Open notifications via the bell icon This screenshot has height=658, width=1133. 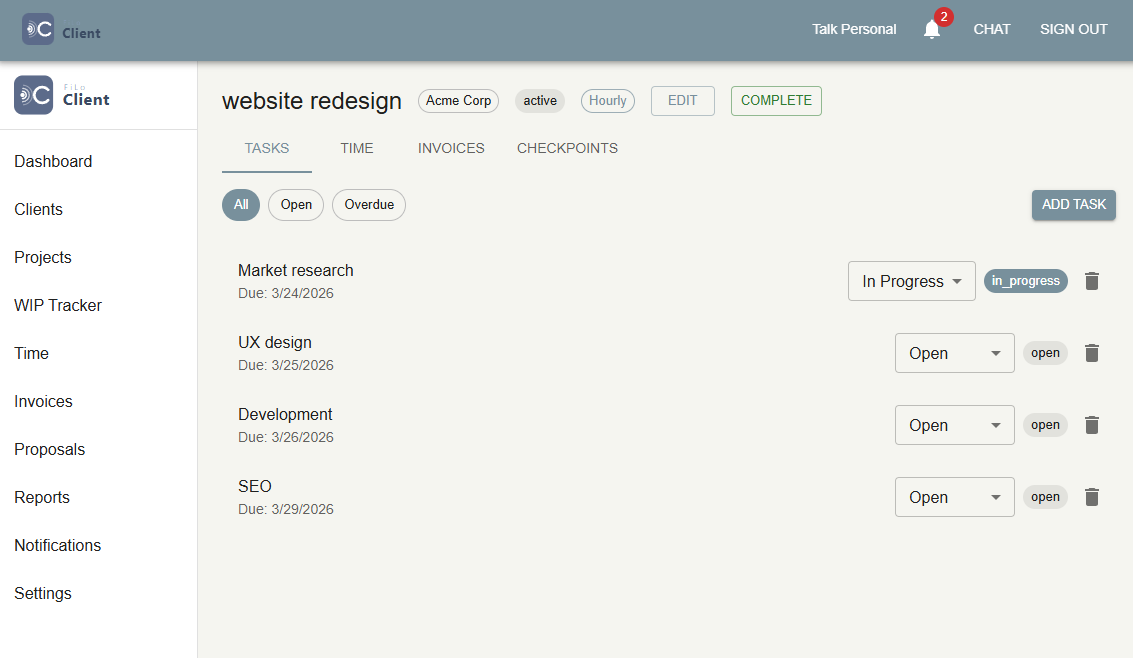pos(932,28)
